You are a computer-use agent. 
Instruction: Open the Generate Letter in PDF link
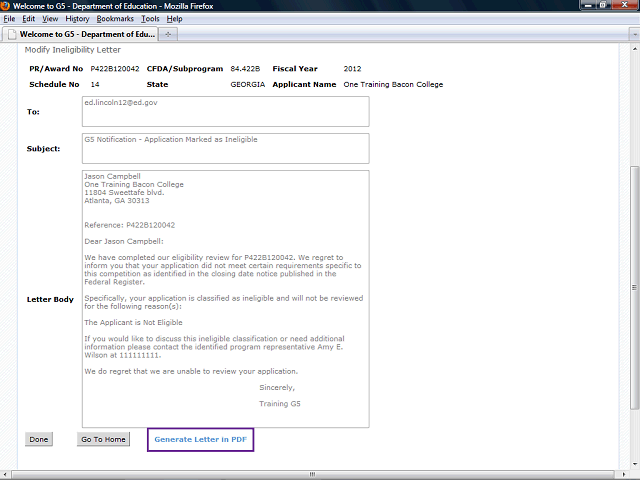click(200, 440)
